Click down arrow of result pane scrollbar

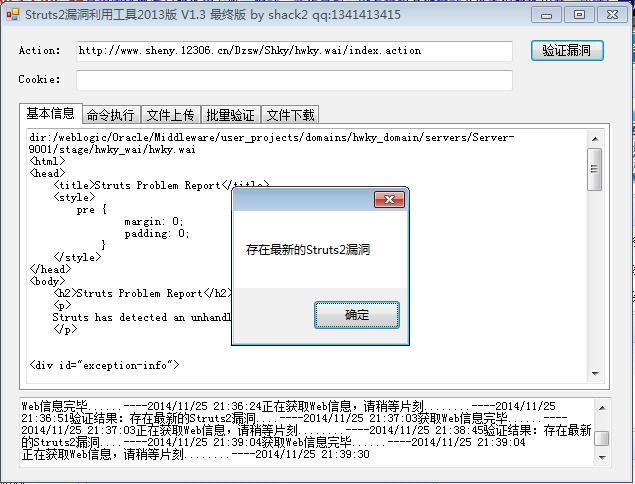595,373
